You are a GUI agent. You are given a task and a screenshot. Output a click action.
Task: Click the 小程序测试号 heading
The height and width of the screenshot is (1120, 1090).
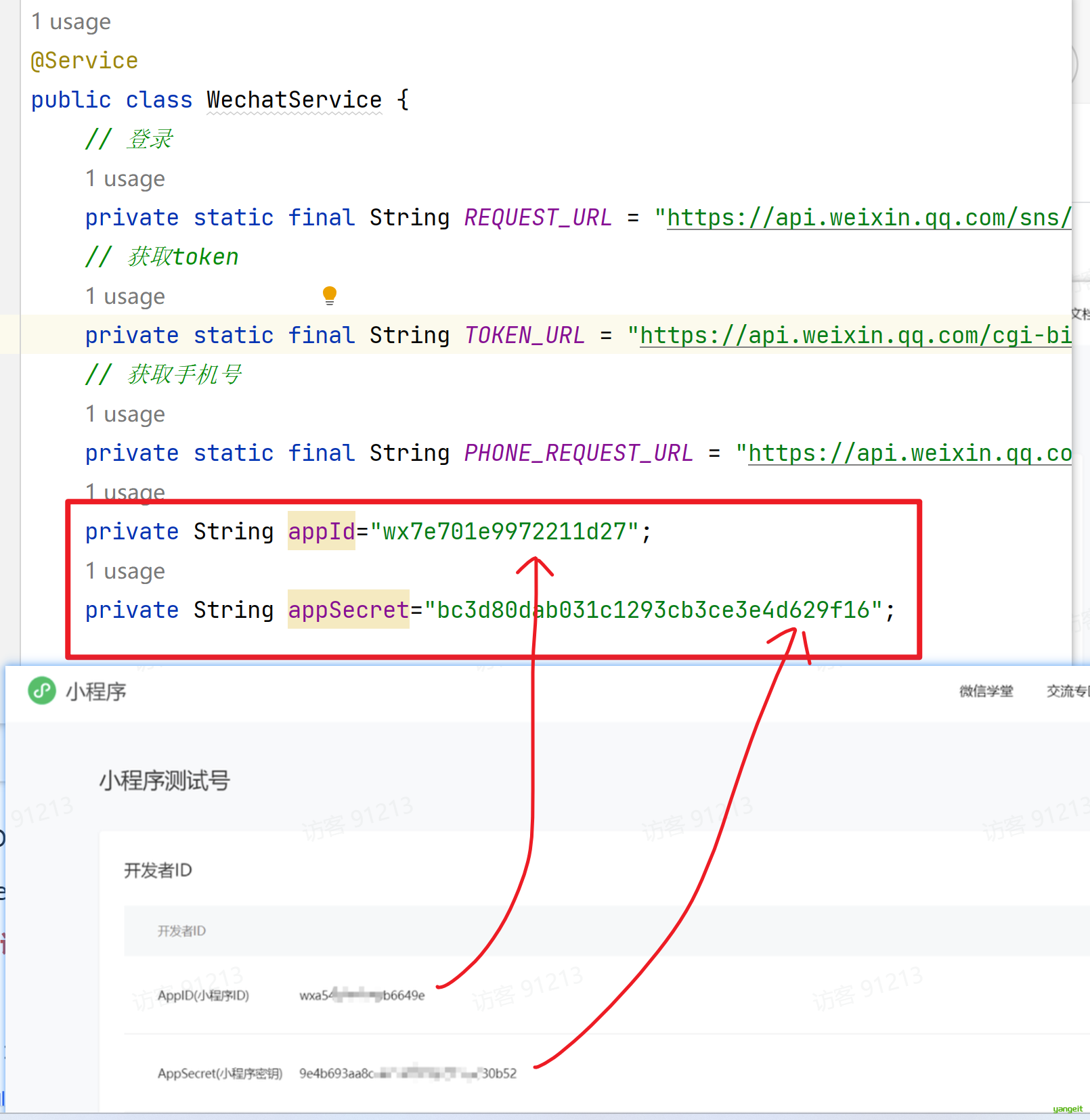165,780
